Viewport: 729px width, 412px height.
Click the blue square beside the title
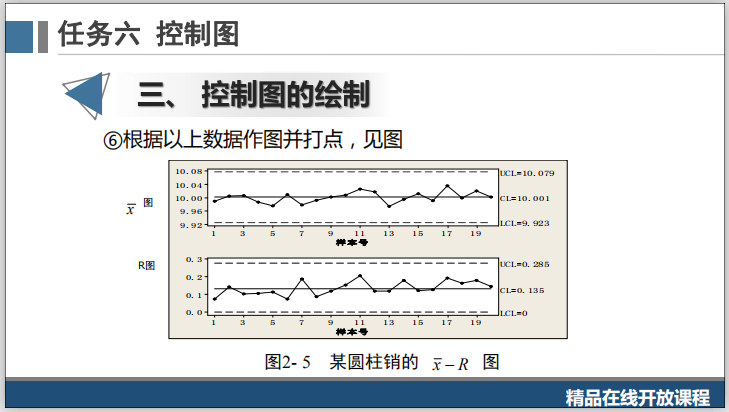click(18, 35)
